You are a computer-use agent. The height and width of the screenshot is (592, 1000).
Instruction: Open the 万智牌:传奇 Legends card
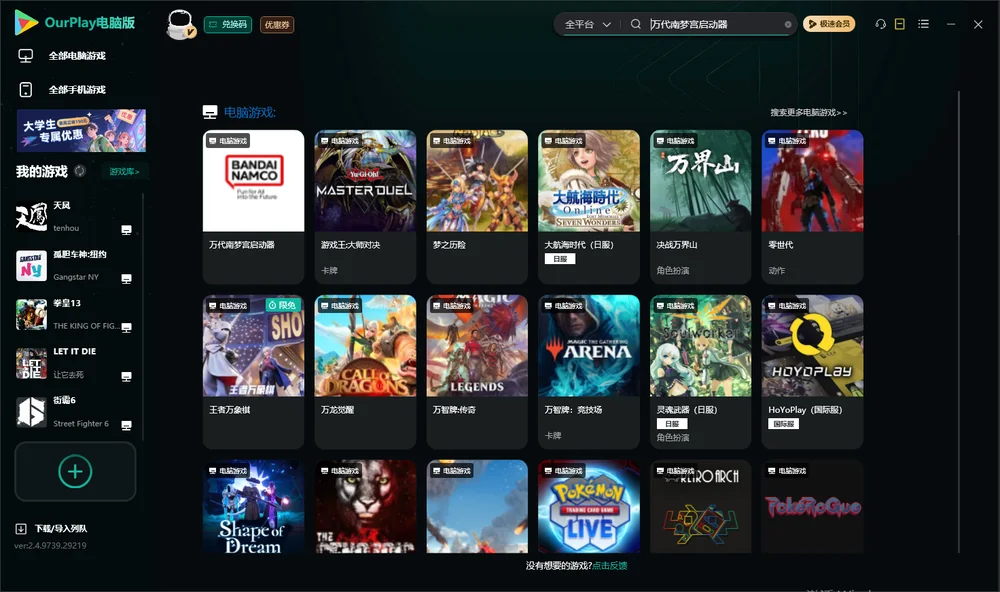477,372
